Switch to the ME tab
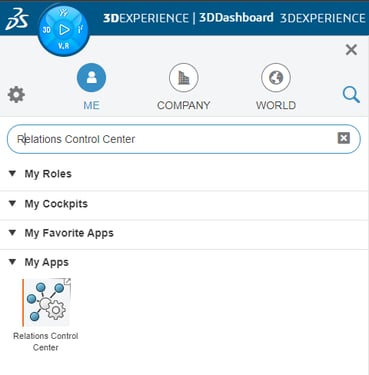 [x=91, y=87]
